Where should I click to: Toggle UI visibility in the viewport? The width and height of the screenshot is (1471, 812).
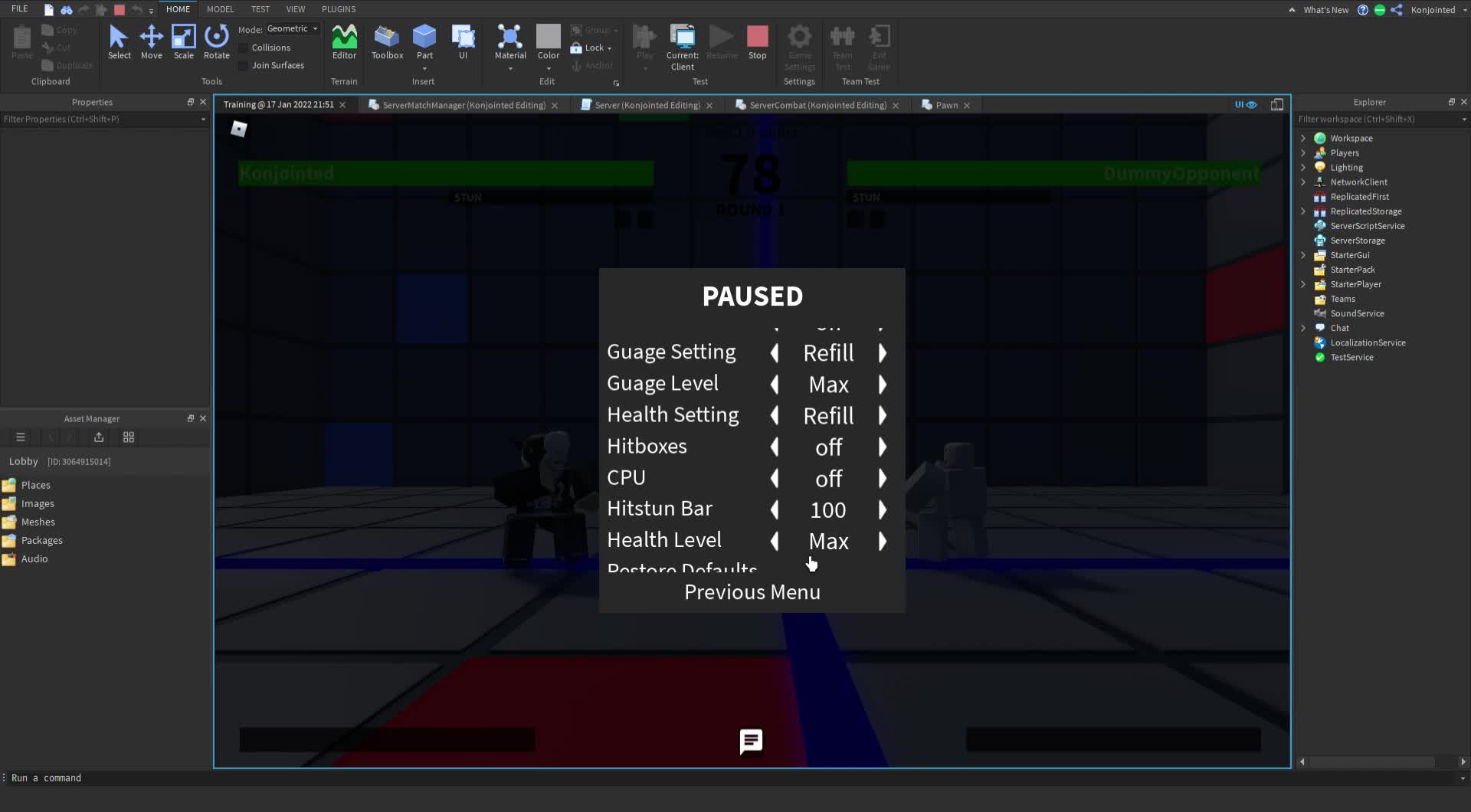[1243, 104]
